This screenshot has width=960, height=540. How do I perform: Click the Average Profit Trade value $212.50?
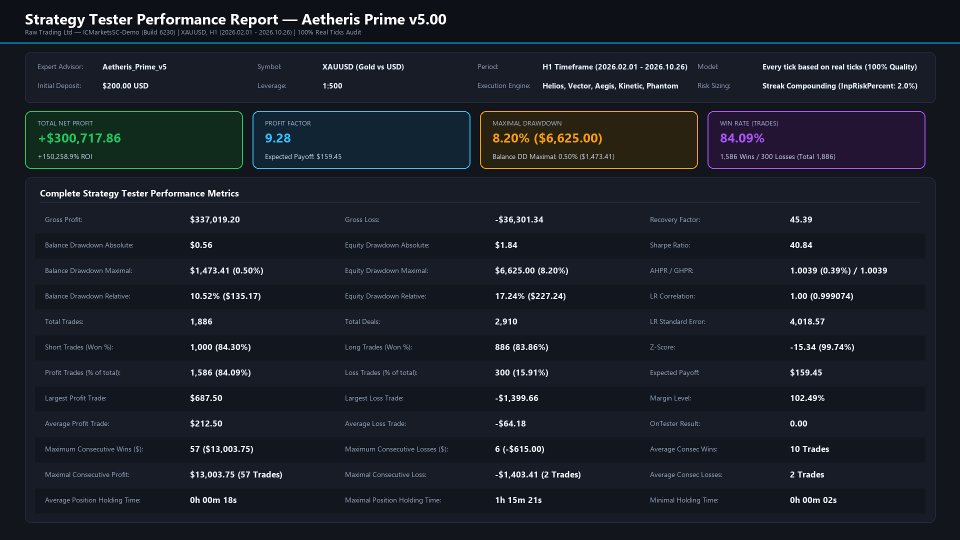click(x=206, y=424)
